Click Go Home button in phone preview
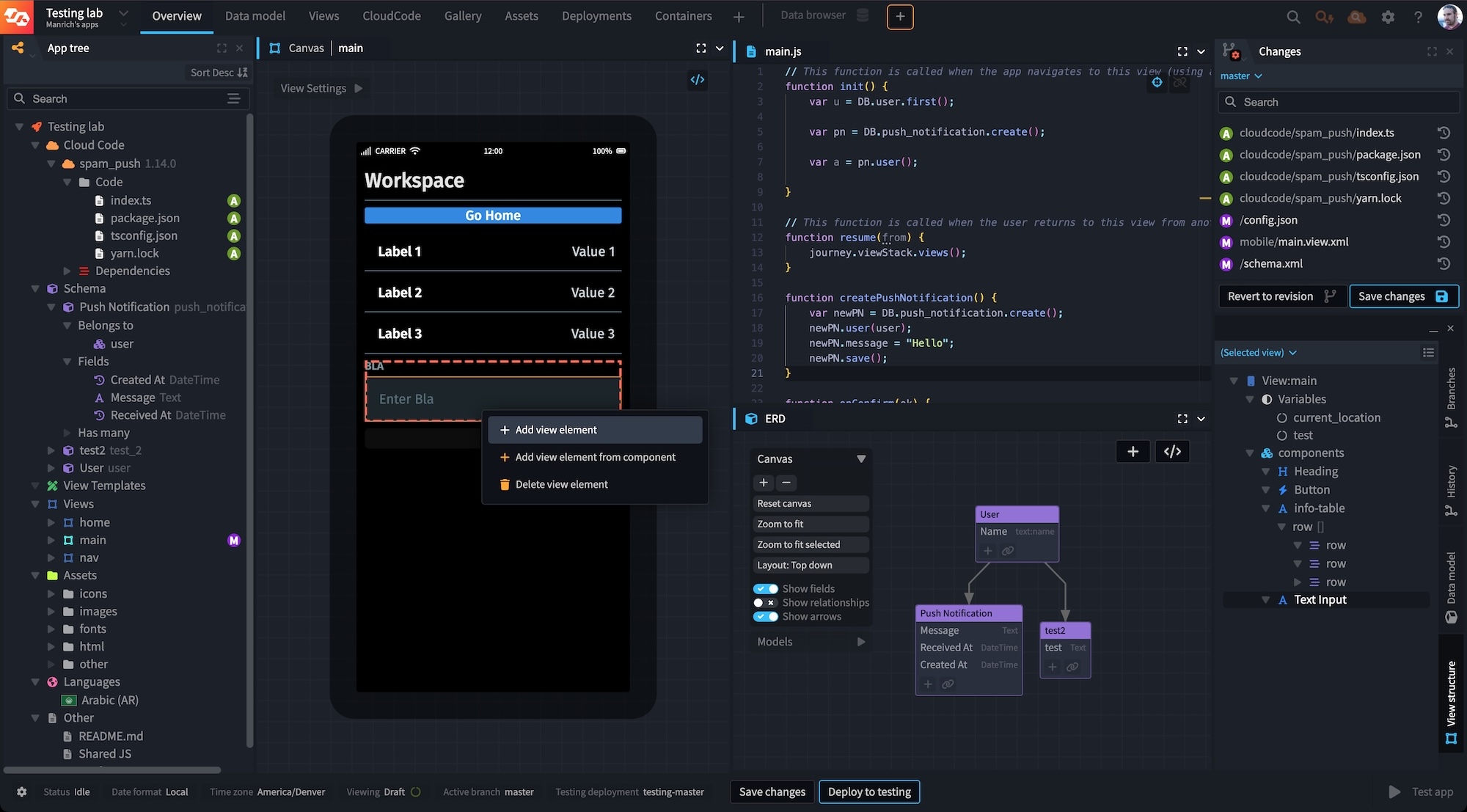The image size is (1467, 812). pos(493,215)
